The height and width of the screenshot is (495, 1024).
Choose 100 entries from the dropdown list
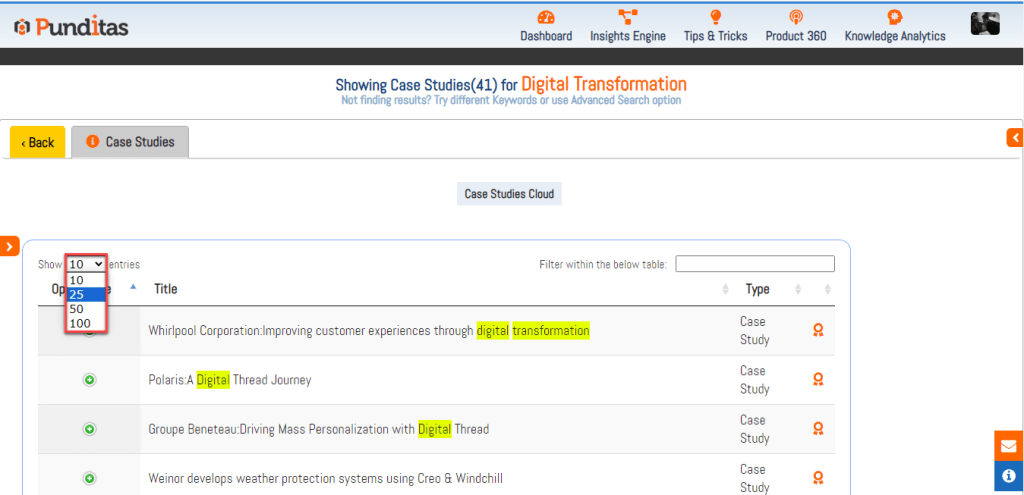tap(80, 323)
